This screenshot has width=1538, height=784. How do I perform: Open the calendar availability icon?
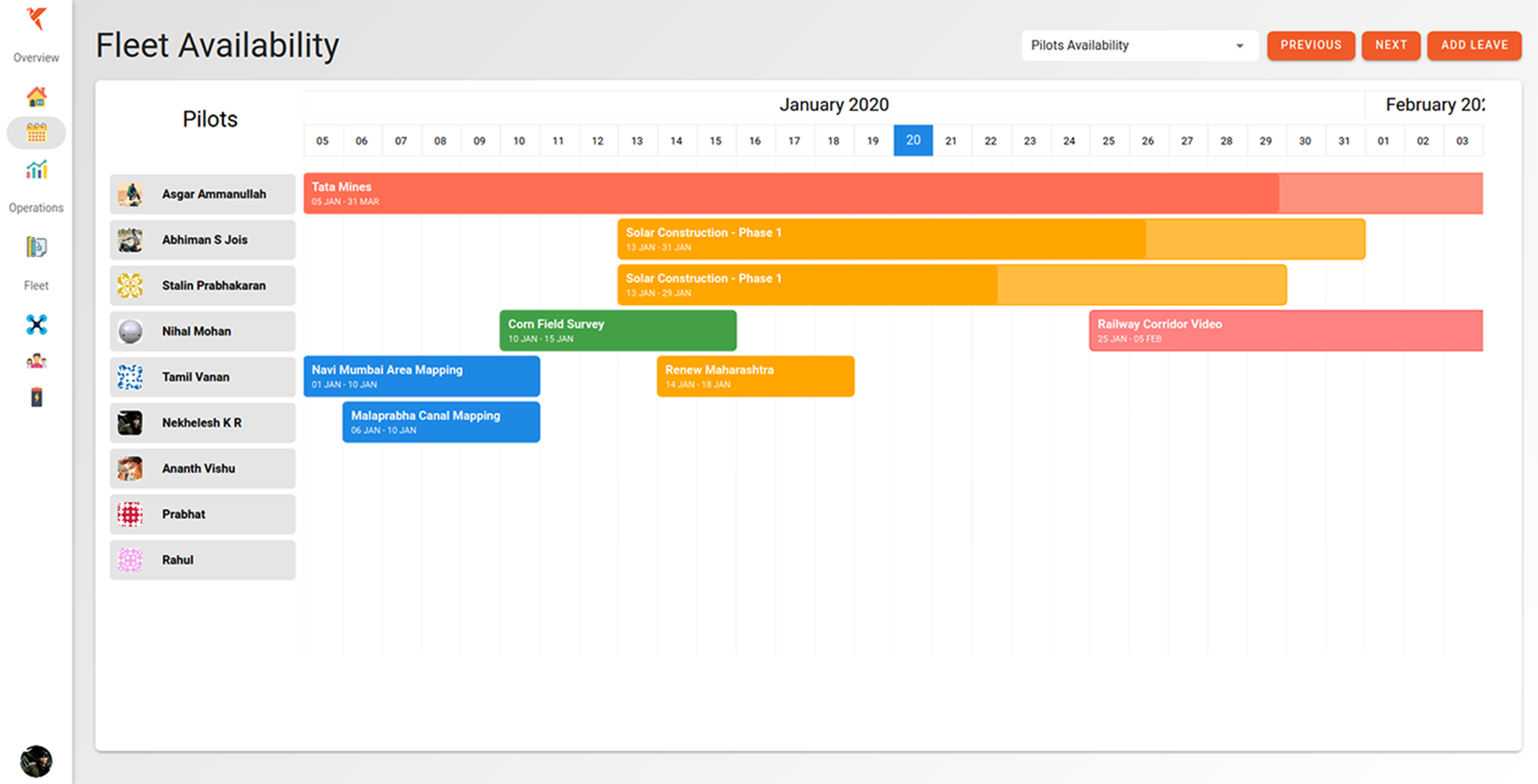coord(37,132)
